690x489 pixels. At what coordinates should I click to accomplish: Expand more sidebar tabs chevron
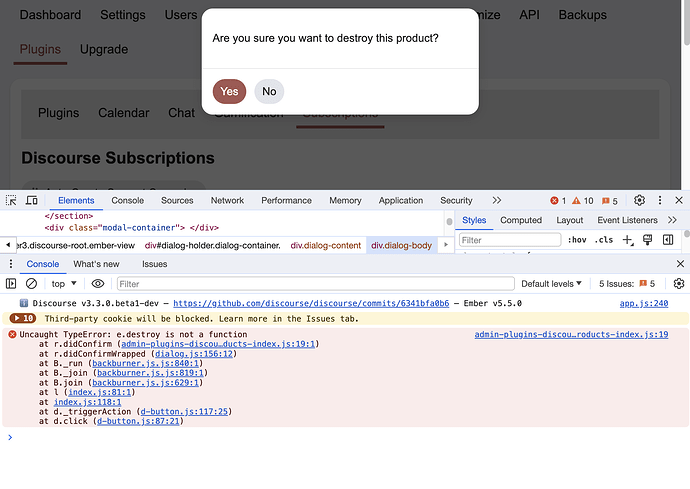coord(672,220)
